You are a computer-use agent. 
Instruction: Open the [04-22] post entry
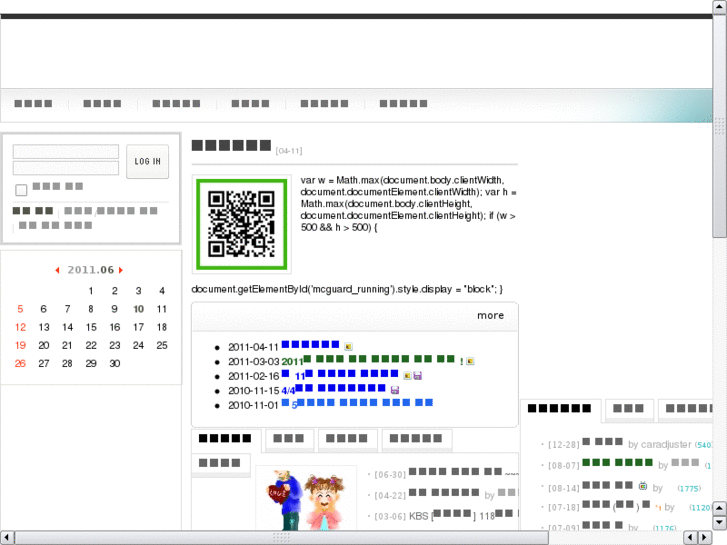point(444,493)
